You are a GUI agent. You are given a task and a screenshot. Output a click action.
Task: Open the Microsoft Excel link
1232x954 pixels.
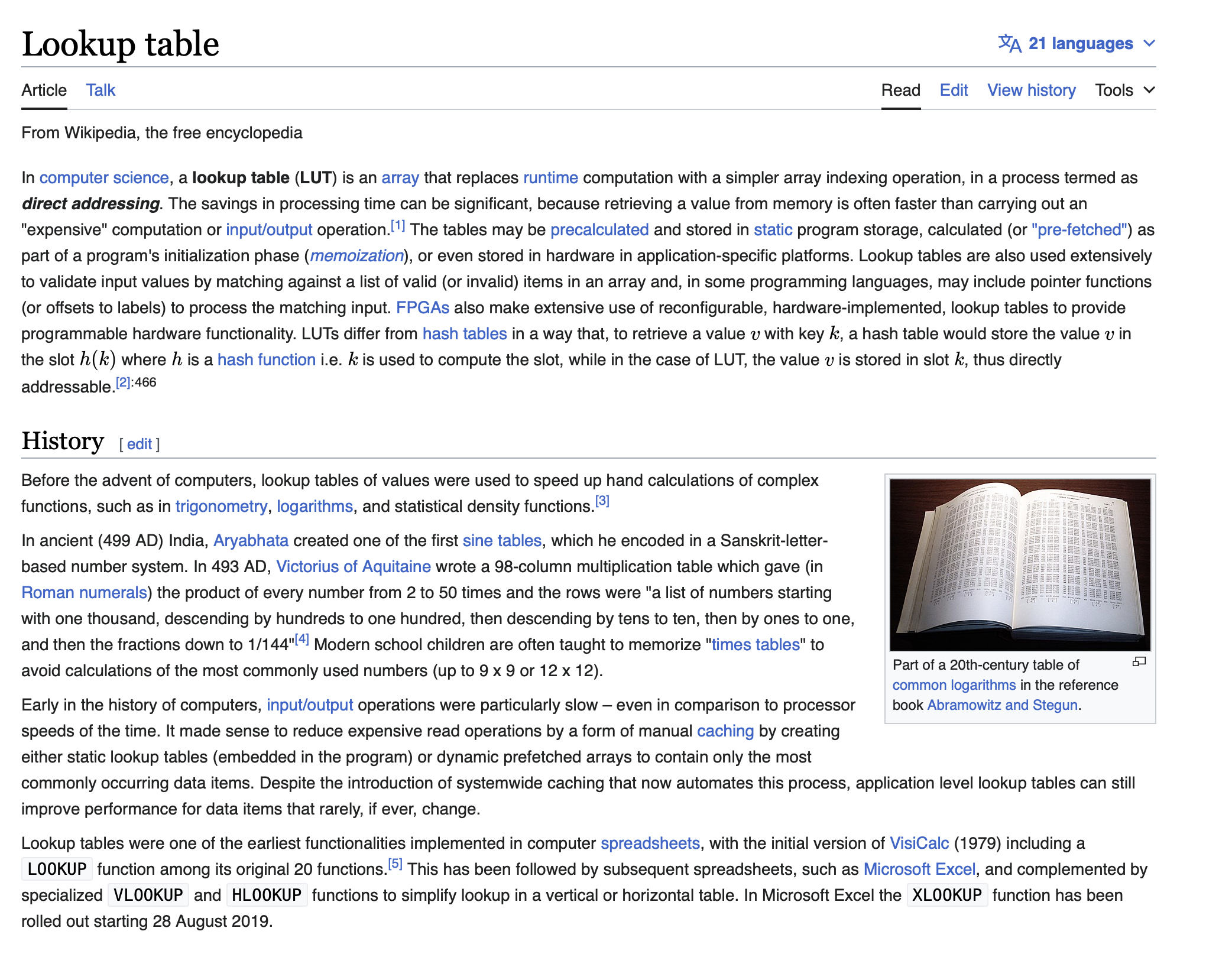click(919, 869)
